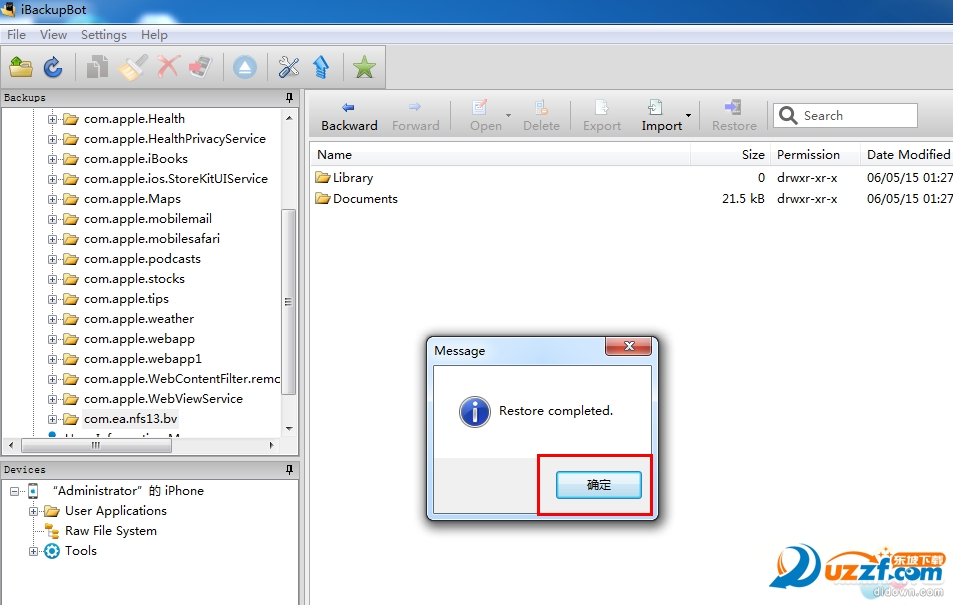The image size is (953, 605).
Task: Open the File menu
Action: coord(16,35)
